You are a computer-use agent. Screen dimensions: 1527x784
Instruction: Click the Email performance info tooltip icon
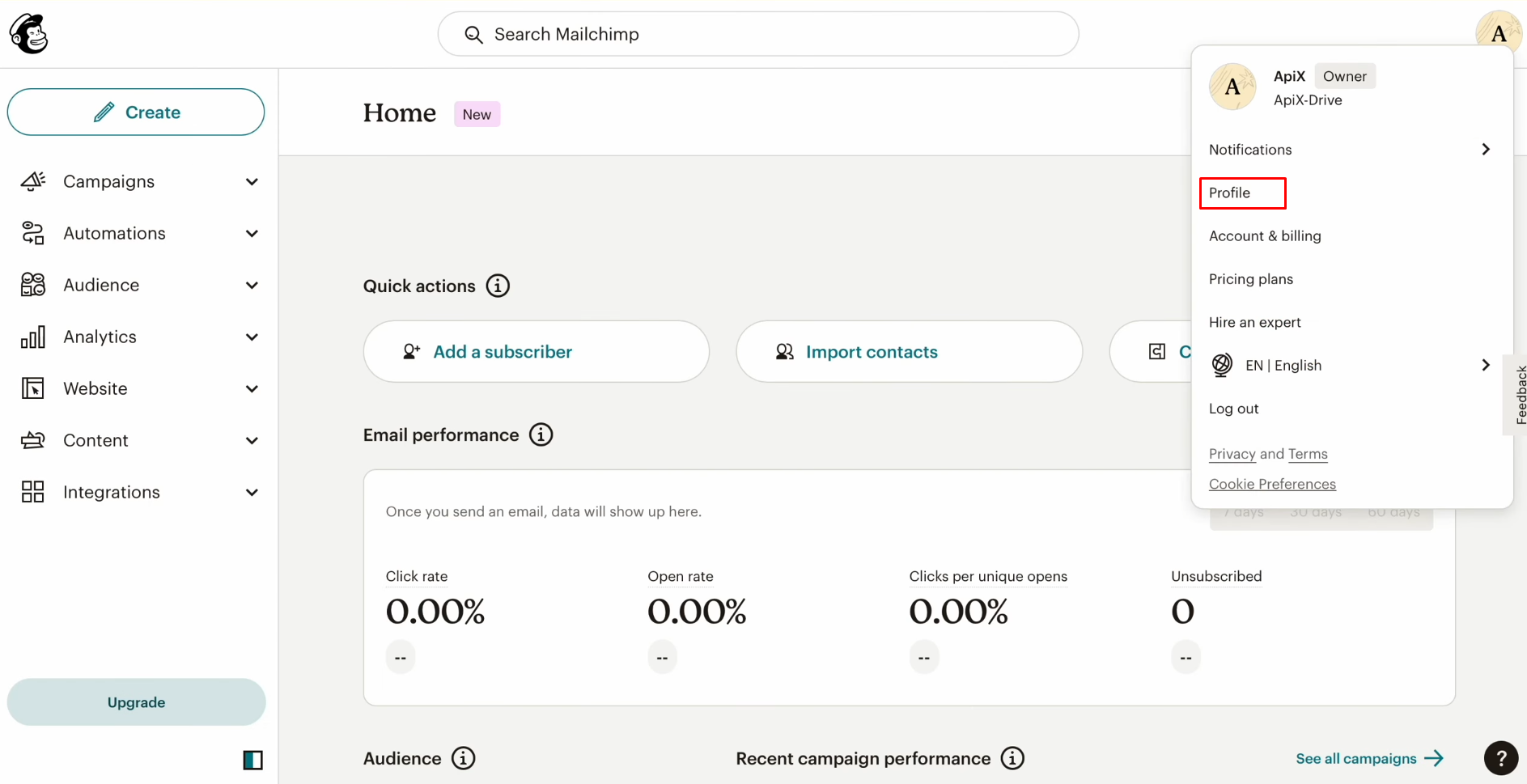tap(541, 434)
